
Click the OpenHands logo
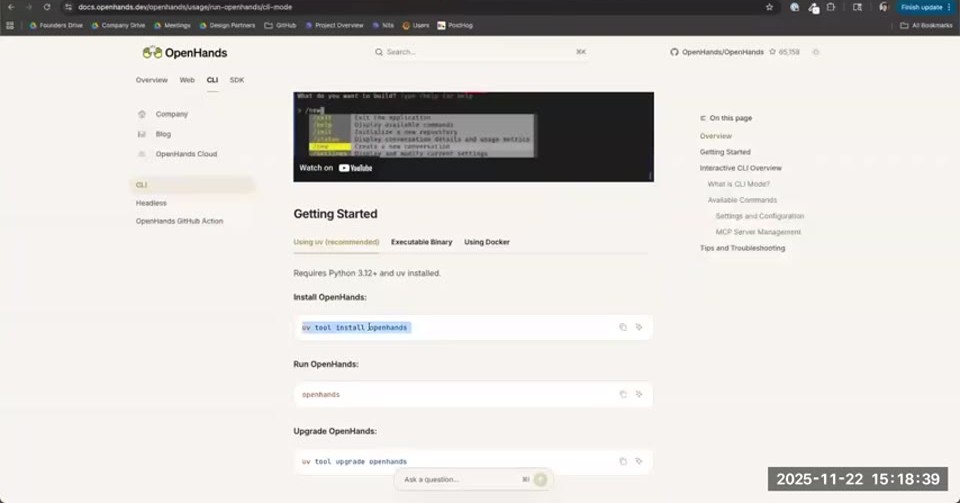pos(185,53)
